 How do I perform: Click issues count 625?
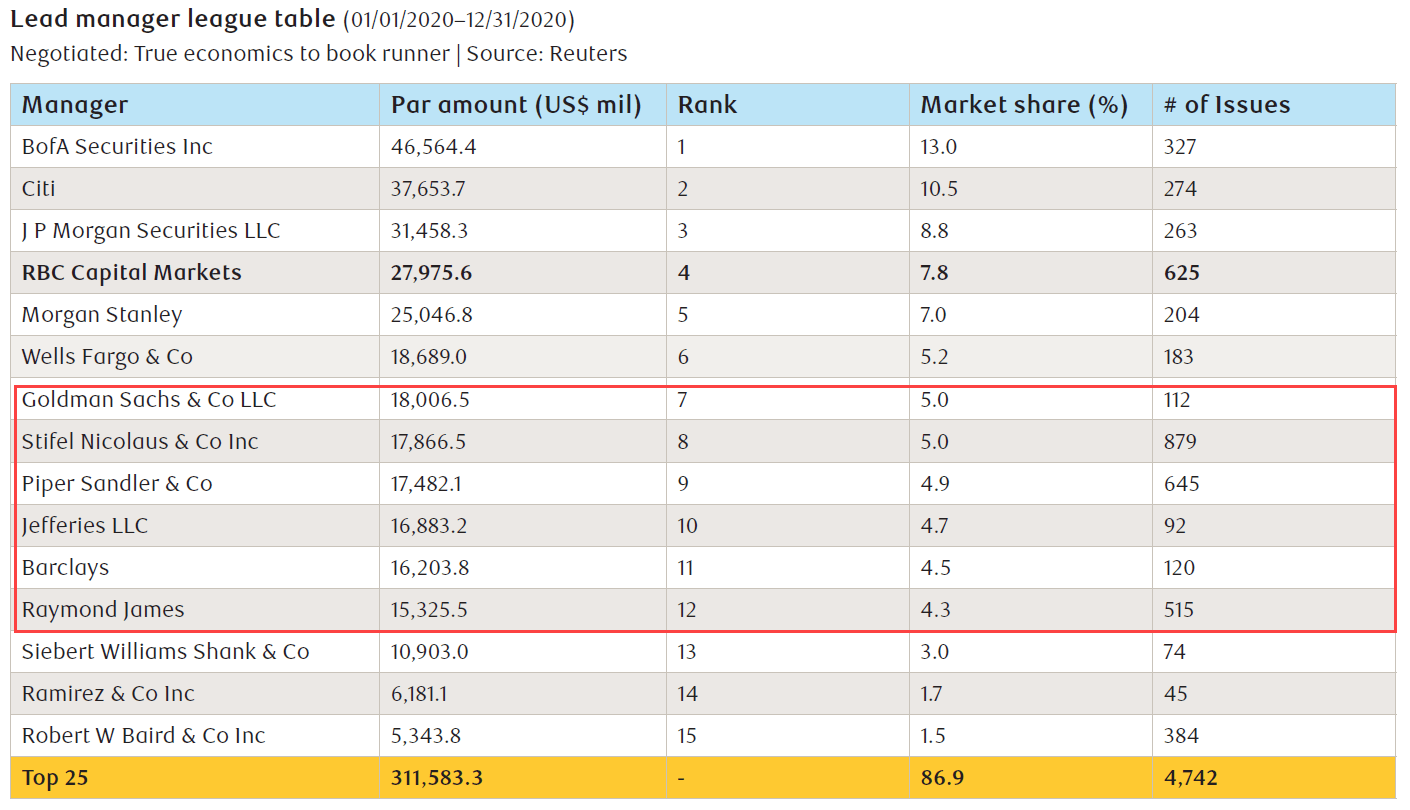point(1181,273)
